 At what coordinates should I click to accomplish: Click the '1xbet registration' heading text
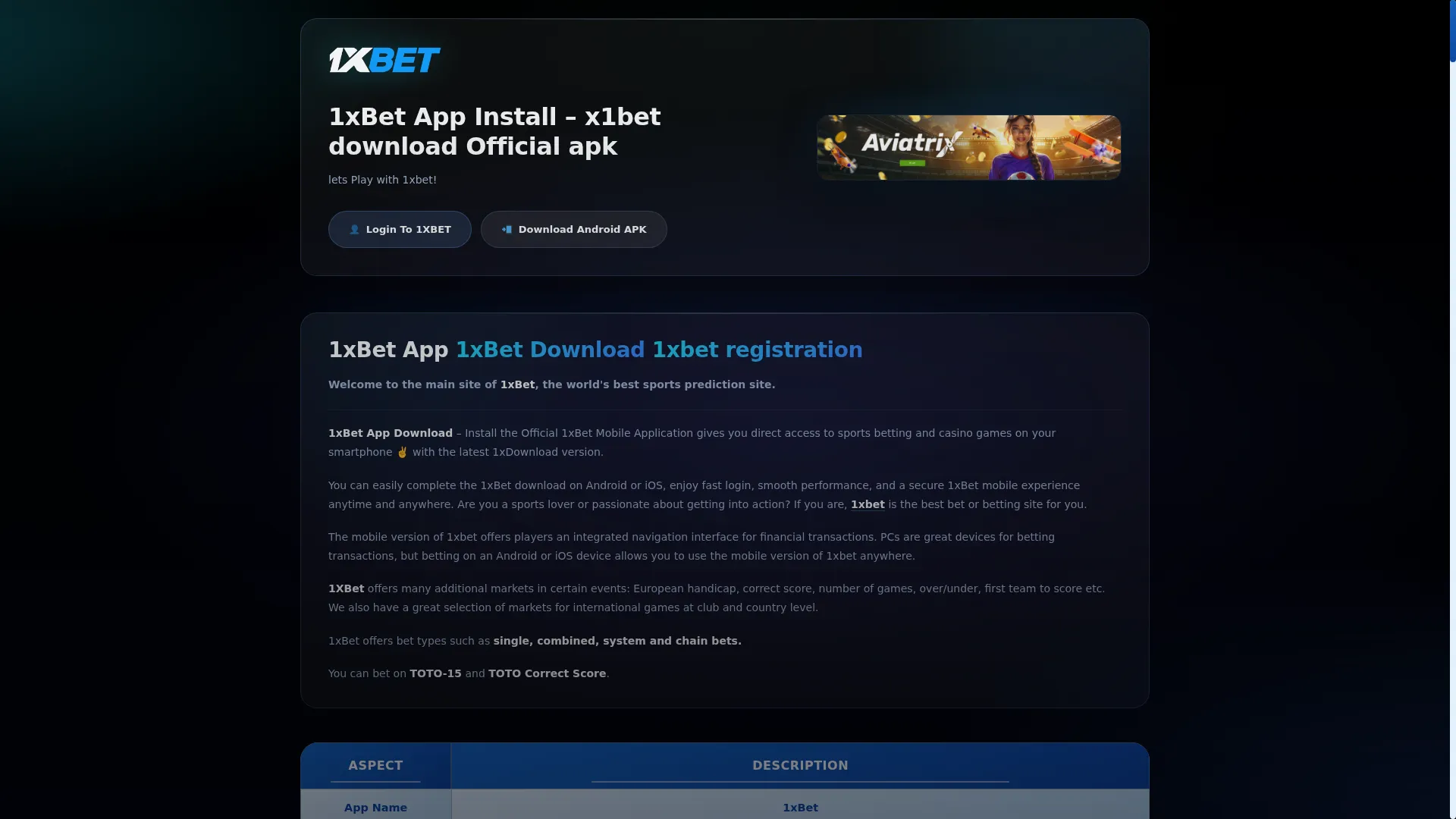tap(758, 350)
